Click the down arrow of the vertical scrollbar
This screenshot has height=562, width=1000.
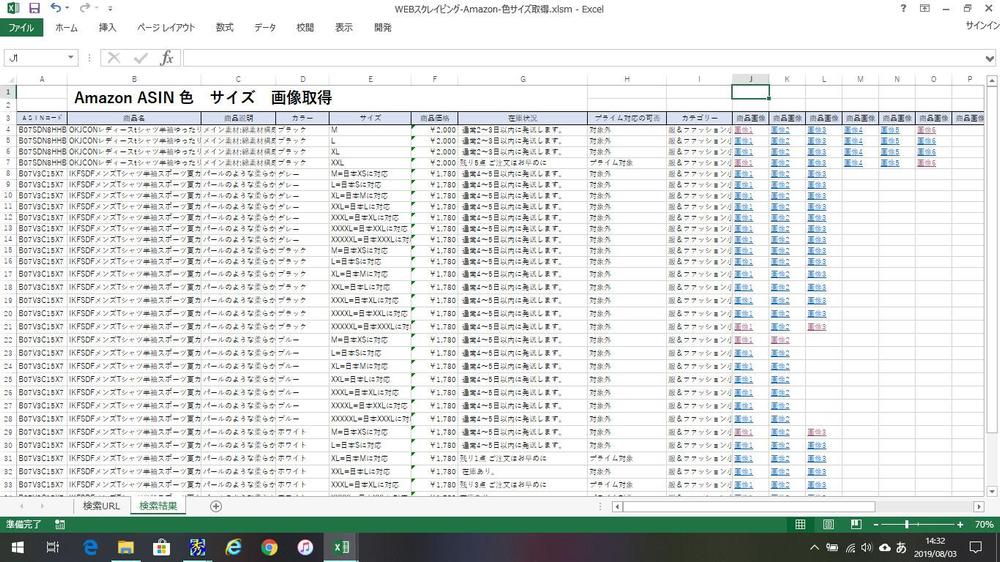(992, 491)
